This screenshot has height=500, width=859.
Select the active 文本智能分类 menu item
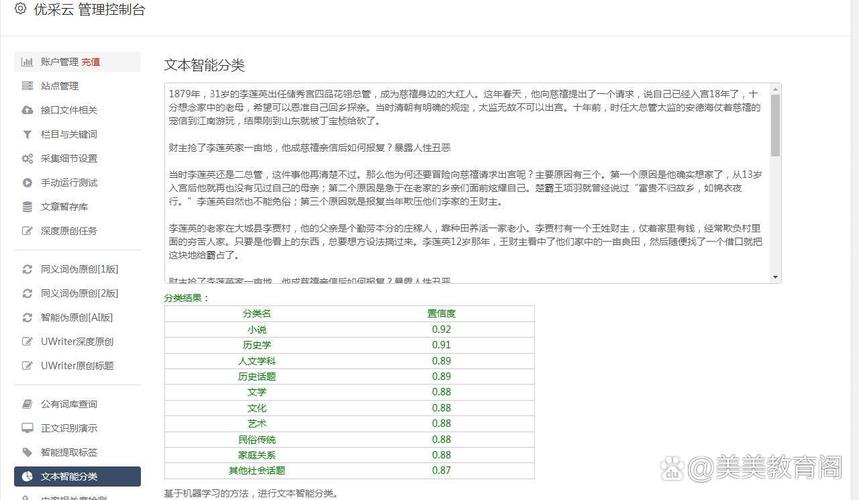click(77, 476)
